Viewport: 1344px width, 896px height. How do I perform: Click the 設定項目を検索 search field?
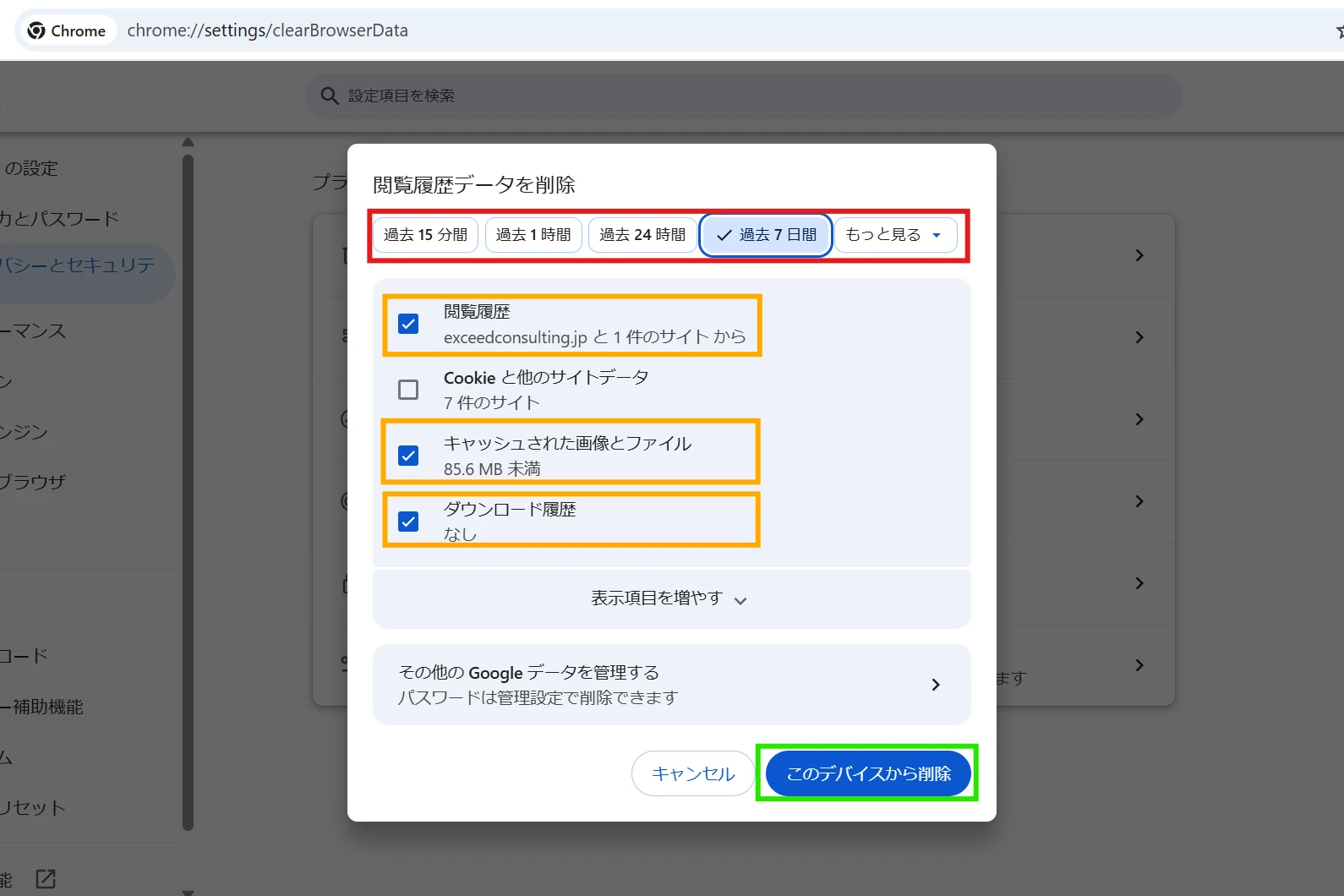pyautogui.click(x=744, y=96)
